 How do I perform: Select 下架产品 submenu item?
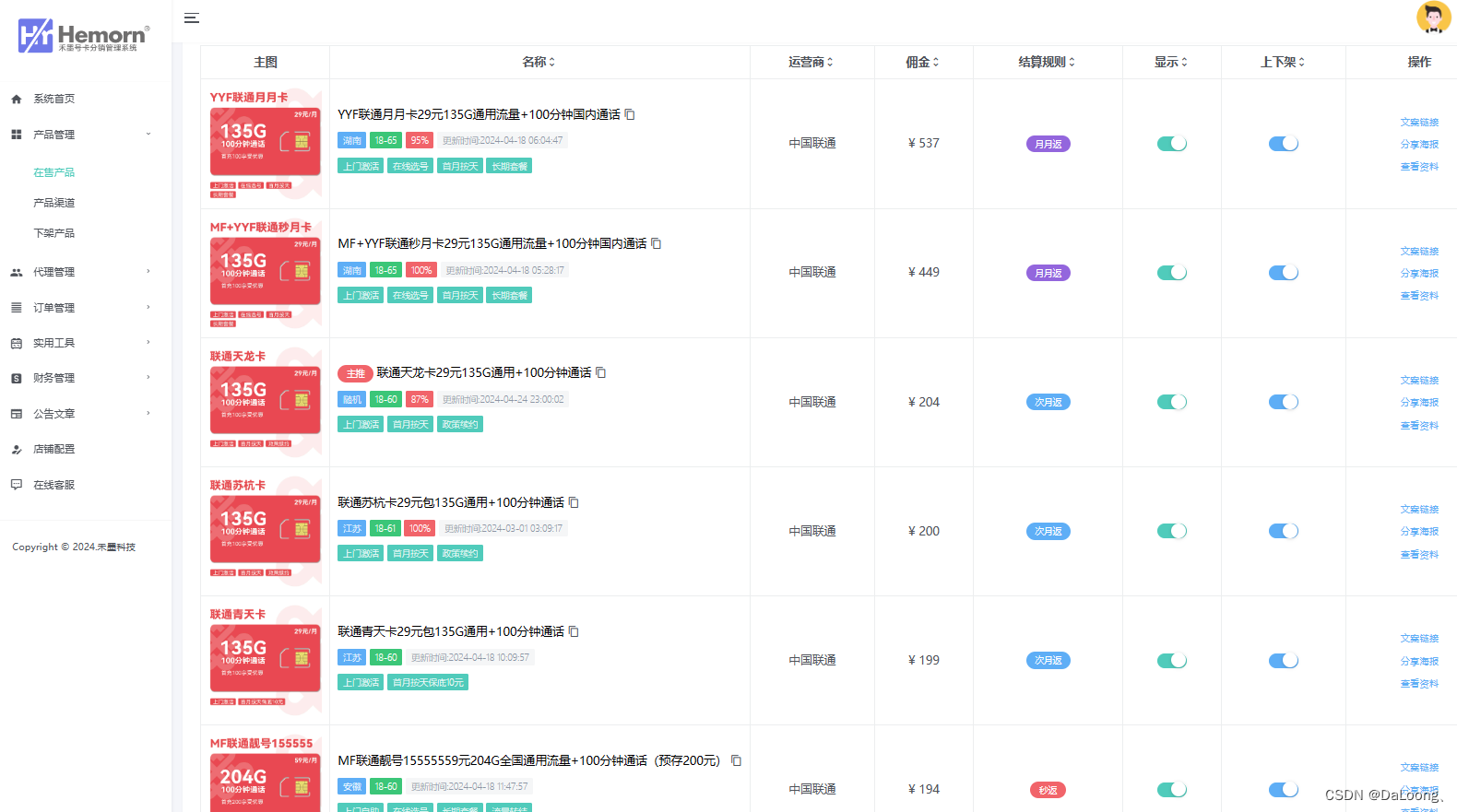[x=53, y=233]
